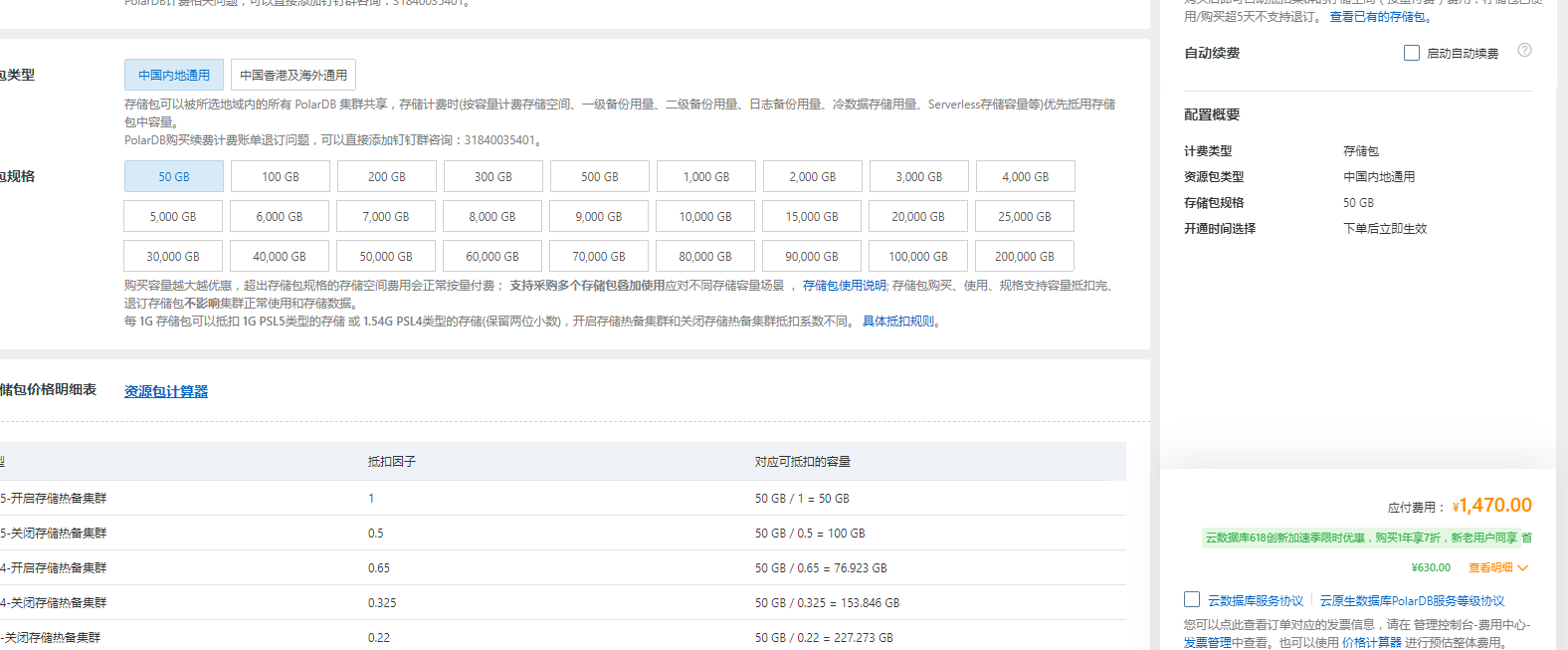Screen dimensions: 1568x650
Task: Click the 50 GB / 0.325 = 153.846 GB cell
Action: [827, 603]
